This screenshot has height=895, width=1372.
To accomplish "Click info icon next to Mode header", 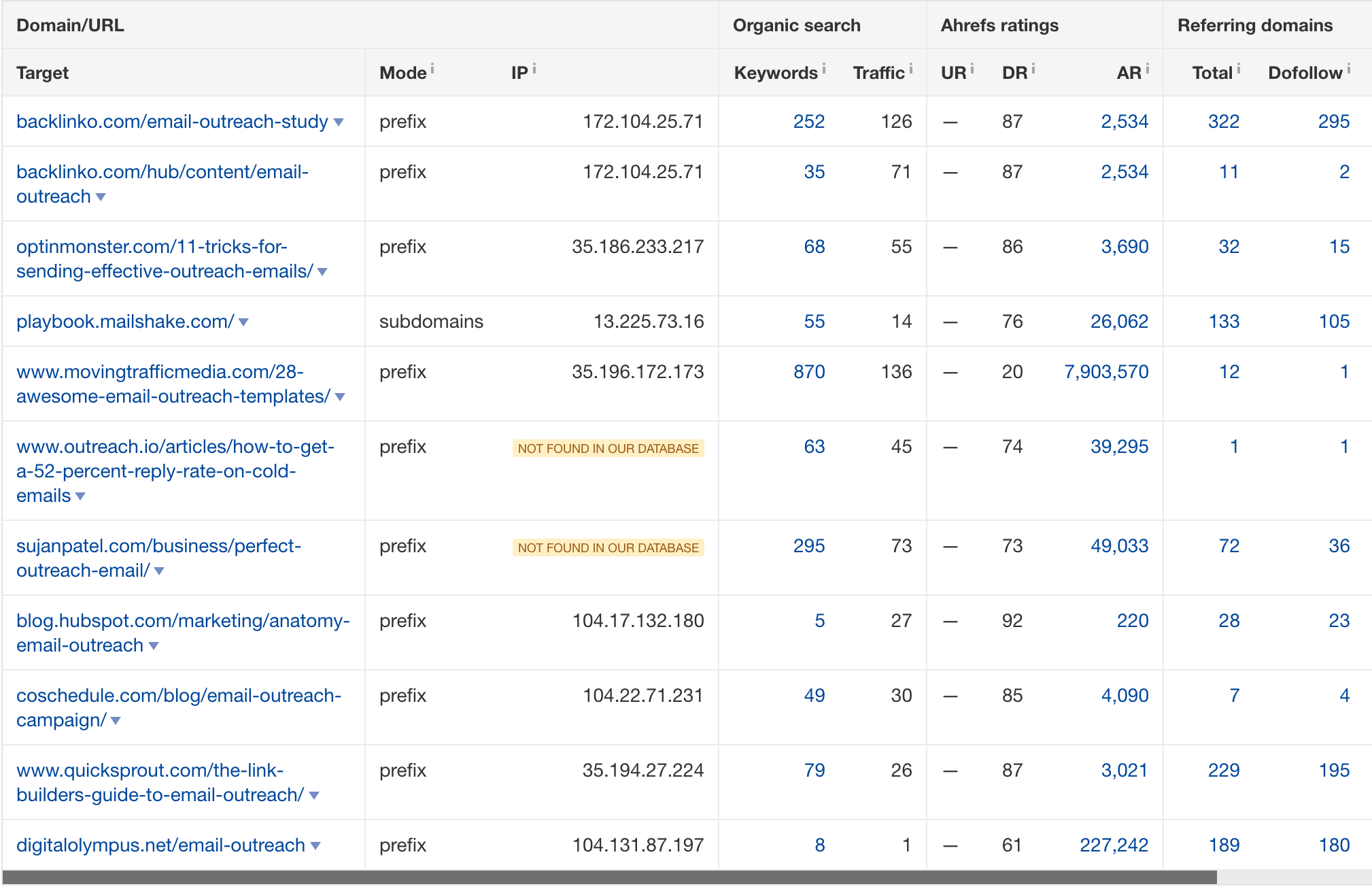I will point(432,69).
